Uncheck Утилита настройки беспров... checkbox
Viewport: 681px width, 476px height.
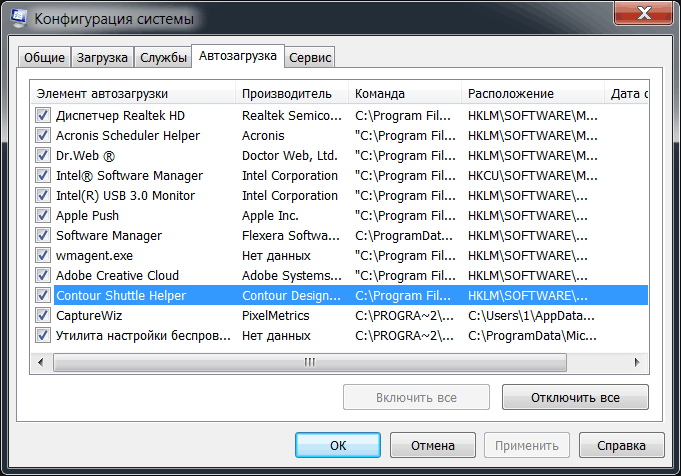click(x=43, y=335)
